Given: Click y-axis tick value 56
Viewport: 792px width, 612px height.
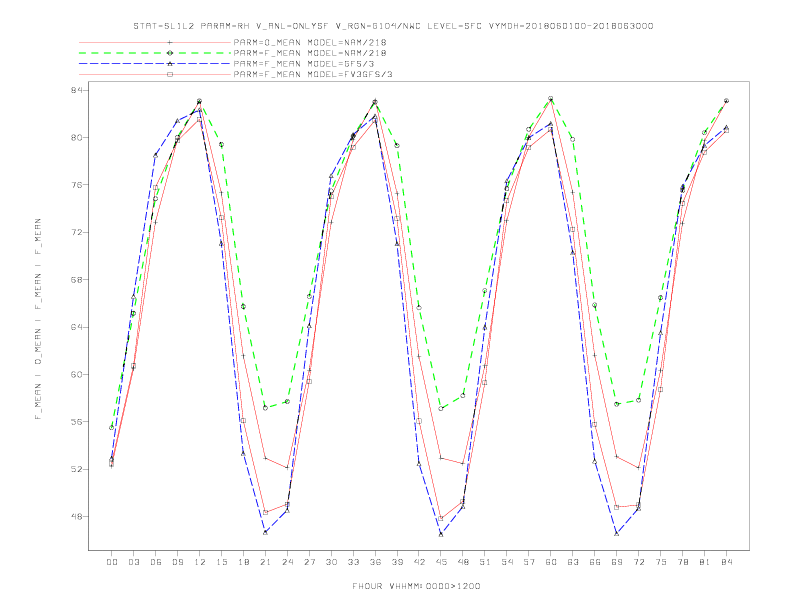Looking at the screenshot, I should click(x=77, y=422).
